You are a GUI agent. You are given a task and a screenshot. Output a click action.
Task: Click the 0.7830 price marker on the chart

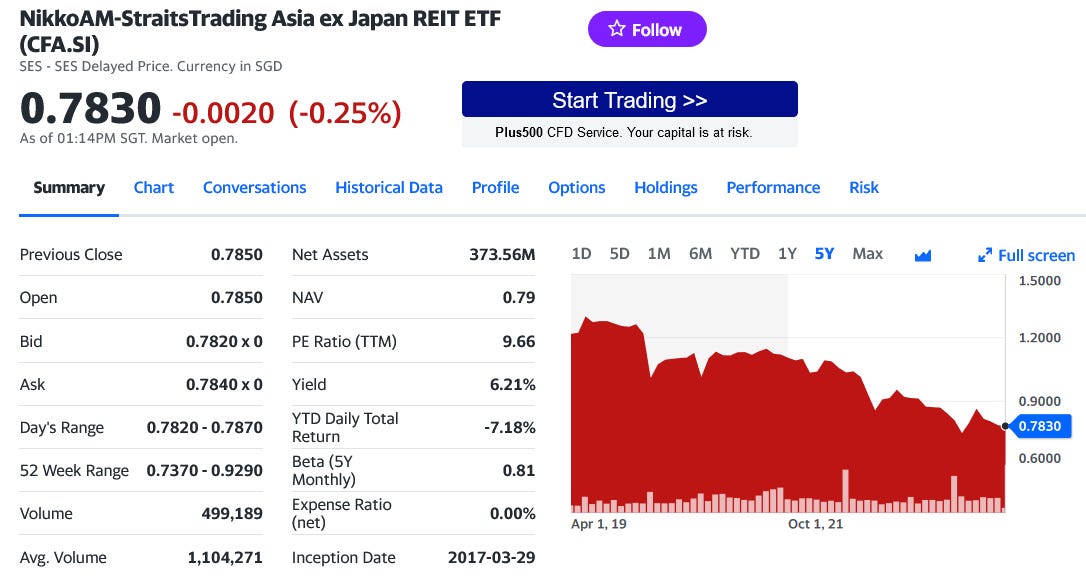[1040, 425]
